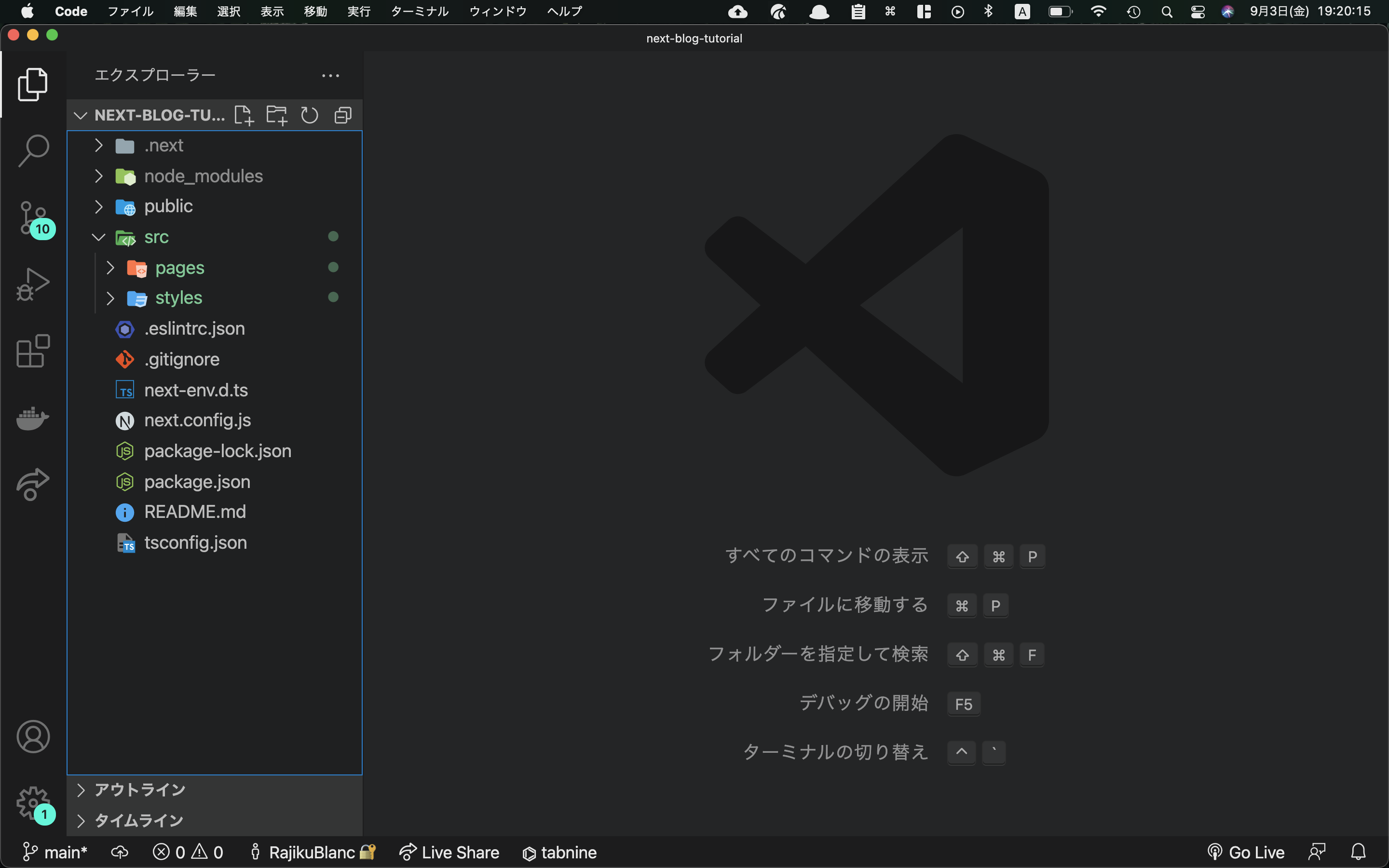Open the Manage gear settings icon
Viewport: 1389px width, 868px height.
tap(33, 804)
